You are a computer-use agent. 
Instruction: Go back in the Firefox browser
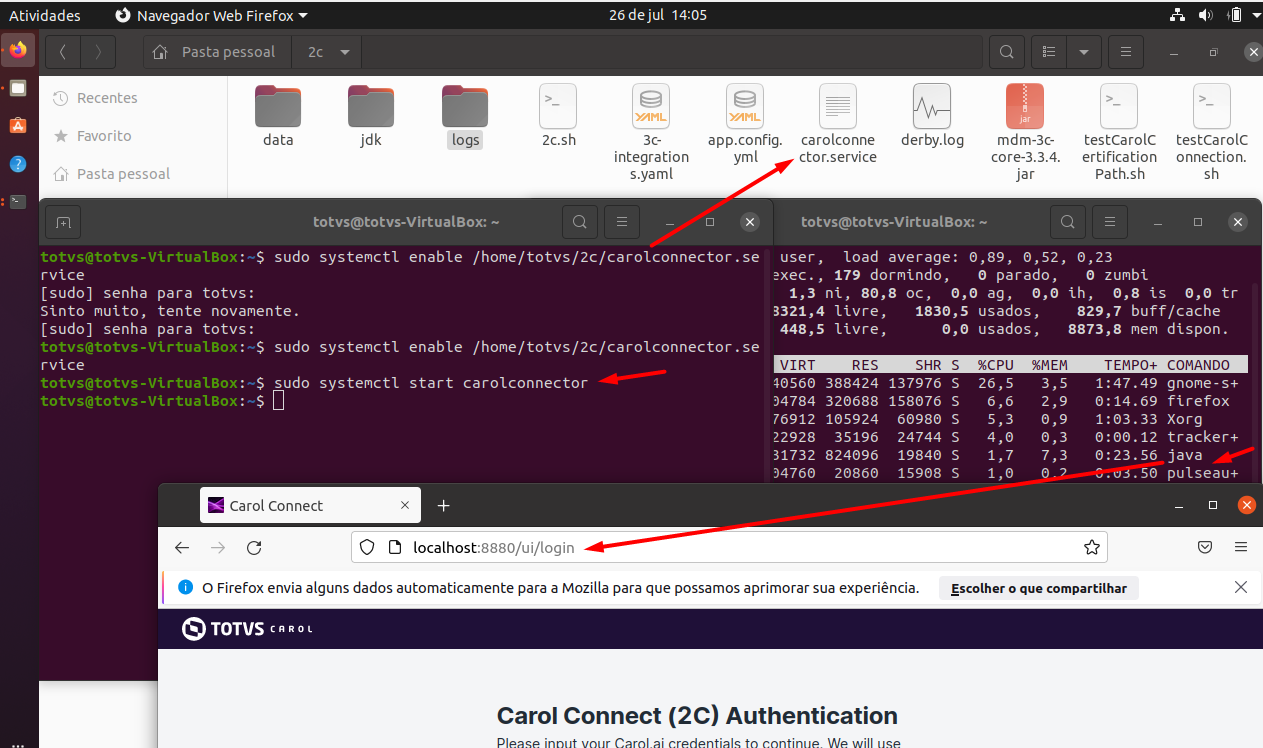[x=182, y=548]
